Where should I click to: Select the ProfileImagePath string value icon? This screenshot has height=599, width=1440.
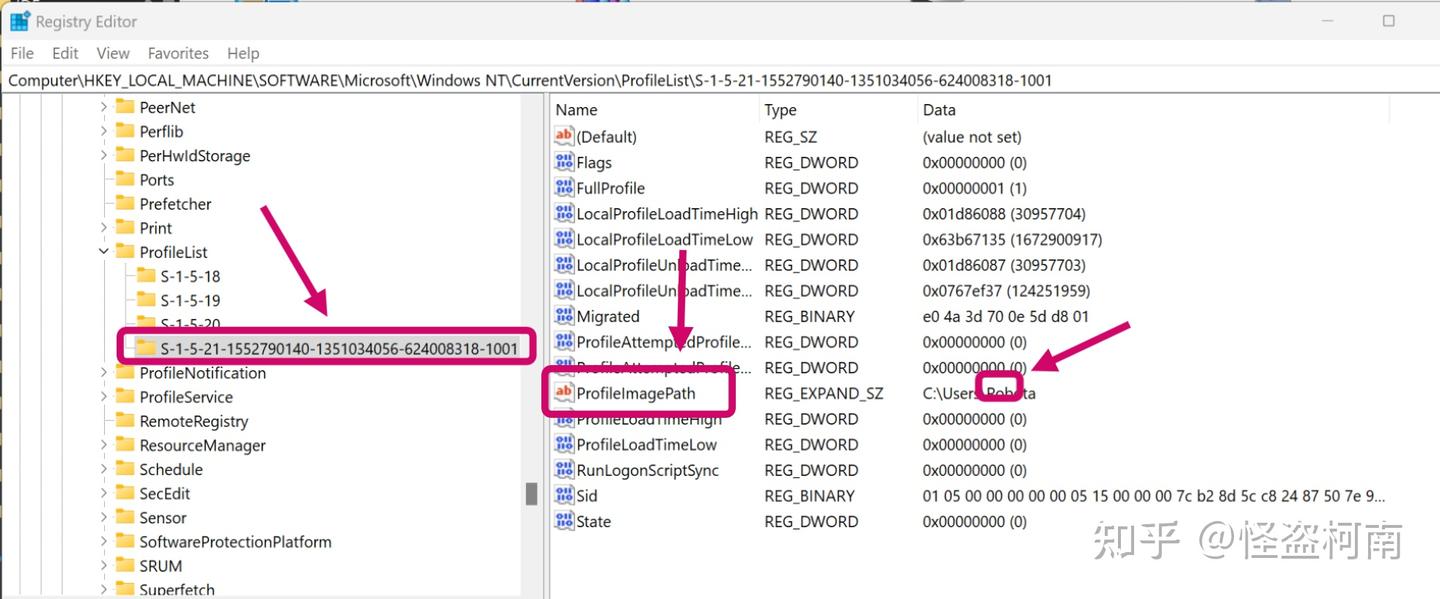coord(563,393)
